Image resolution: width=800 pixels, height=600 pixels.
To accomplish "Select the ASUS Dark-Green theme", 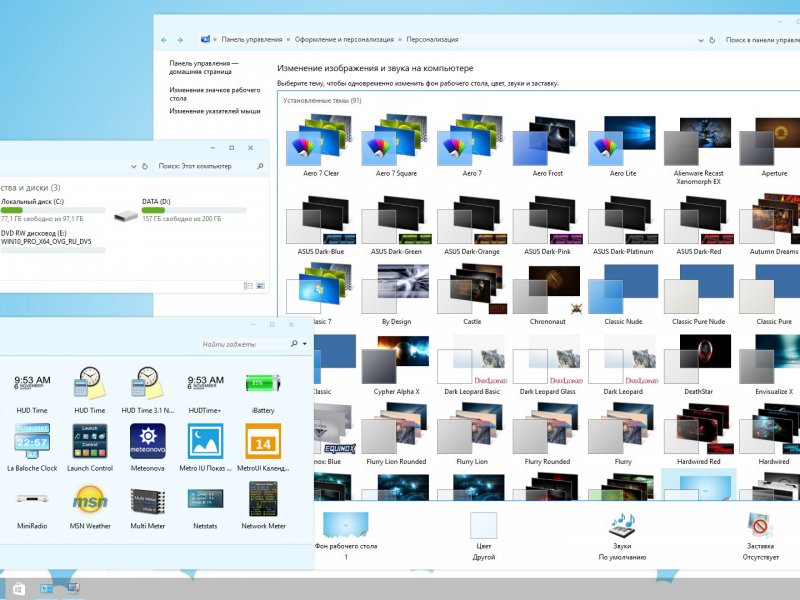I will point(396,224).
